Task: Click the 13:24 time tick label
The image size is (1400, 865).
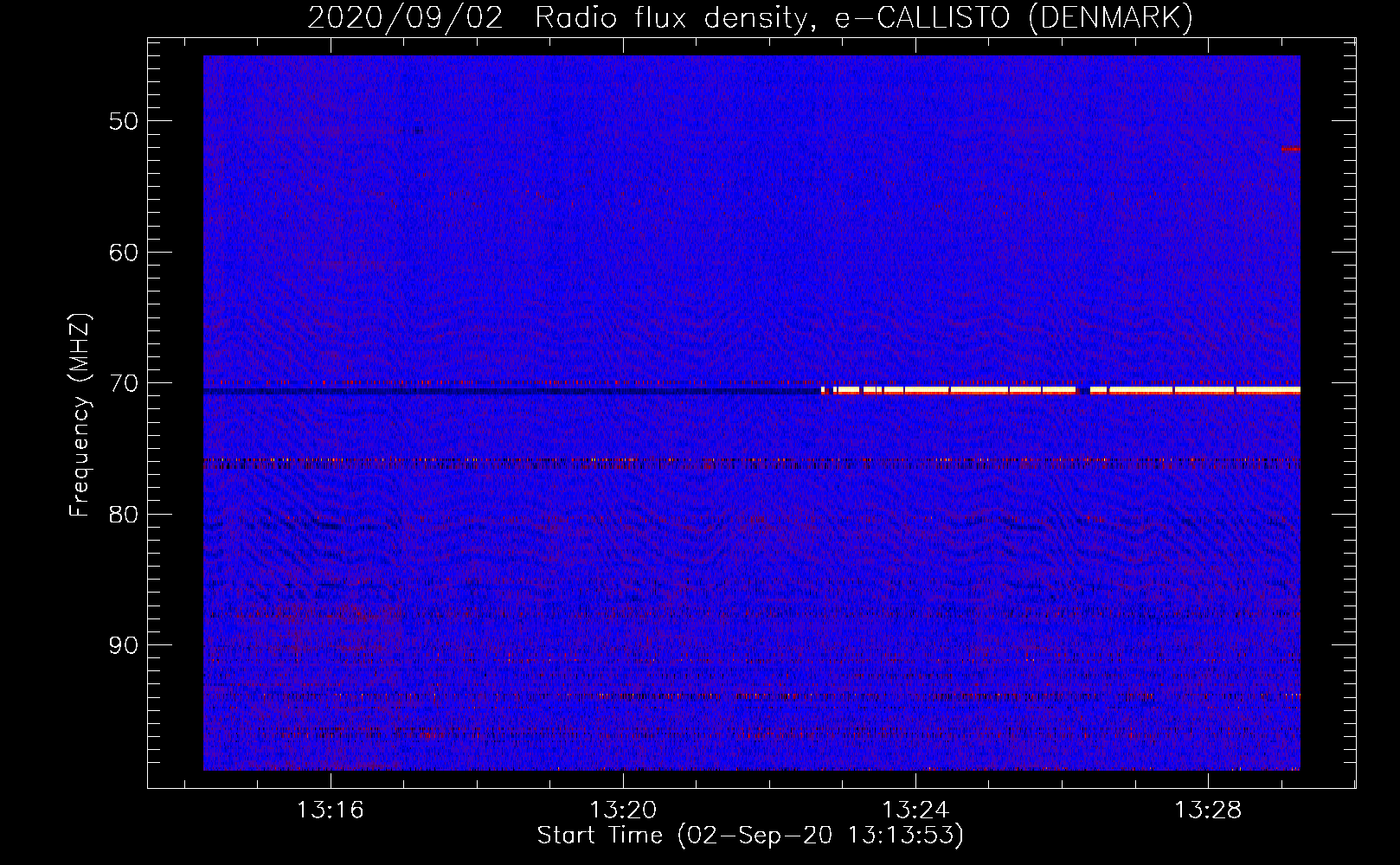Action: tap(915, 811)
